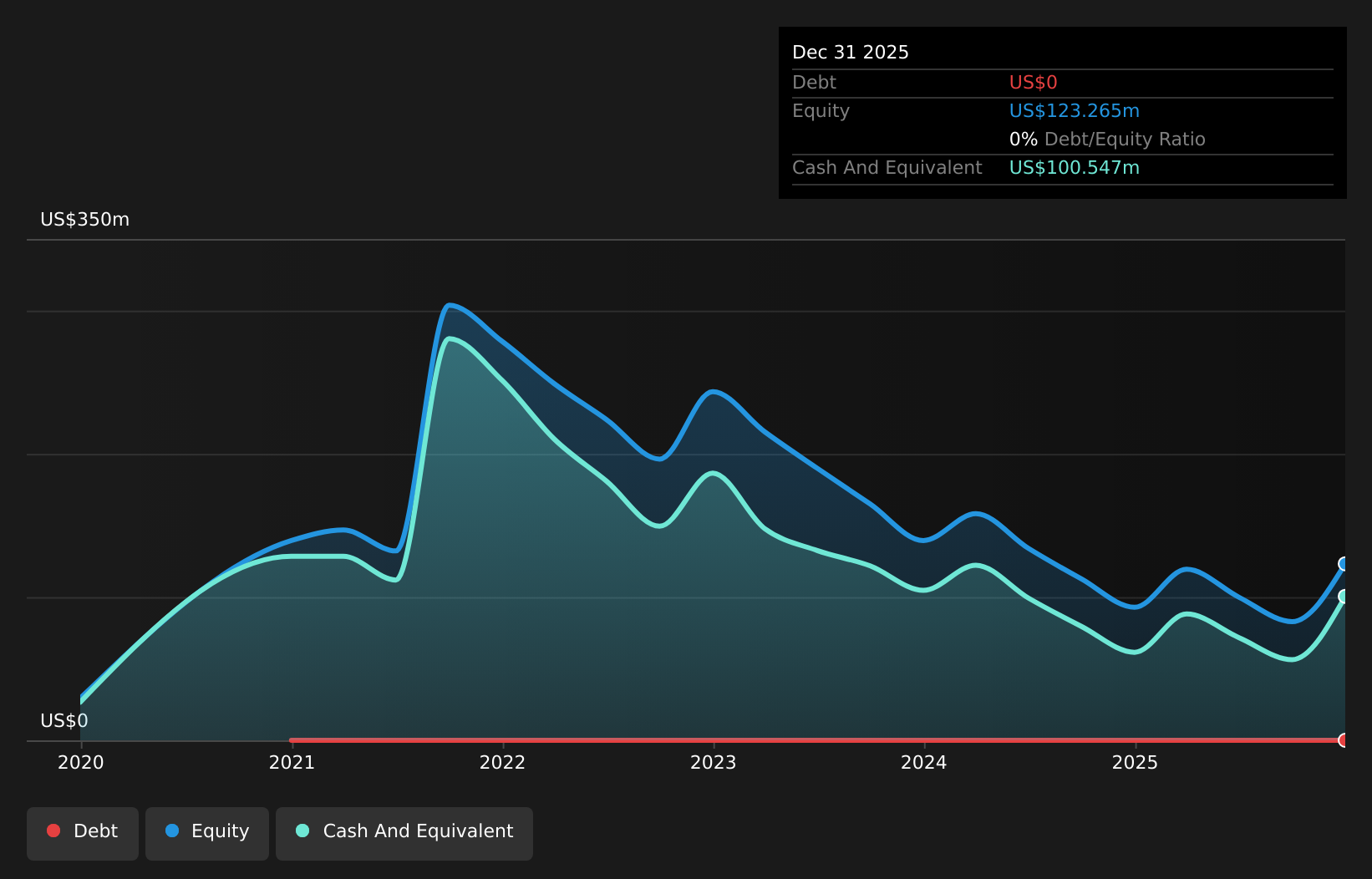
Task: Toggle the Debt legend button
Action: point(83,833)
